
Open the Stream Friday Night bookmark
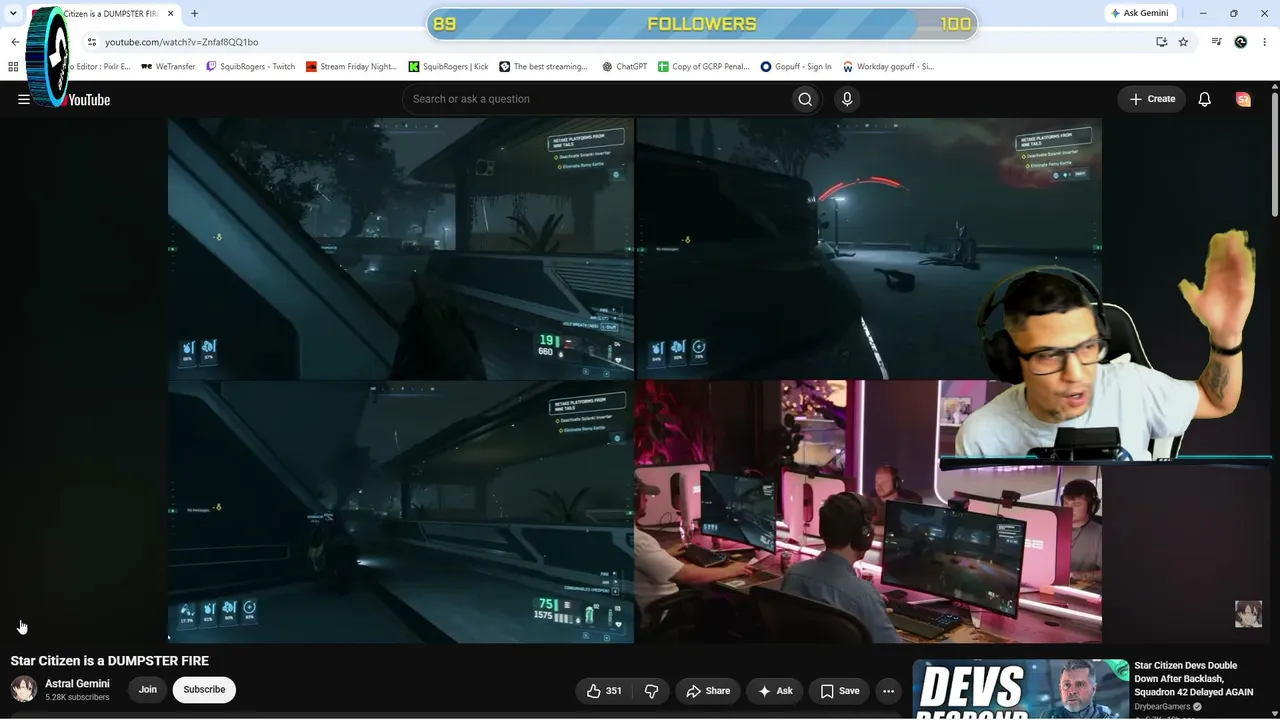pyautogui.click(x=351, y=67)
